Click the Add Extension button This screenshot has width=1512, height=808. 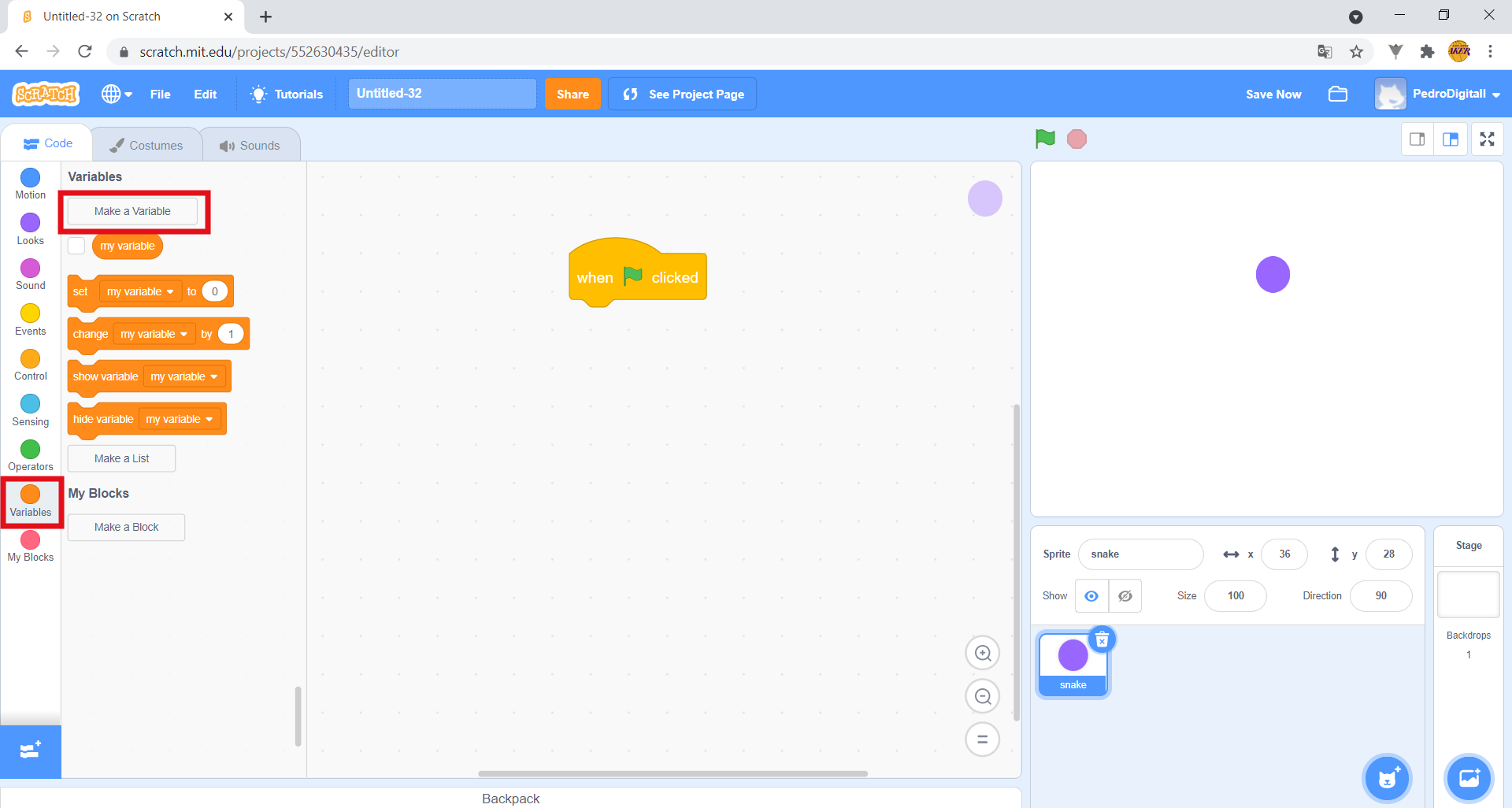coord(31,751)
